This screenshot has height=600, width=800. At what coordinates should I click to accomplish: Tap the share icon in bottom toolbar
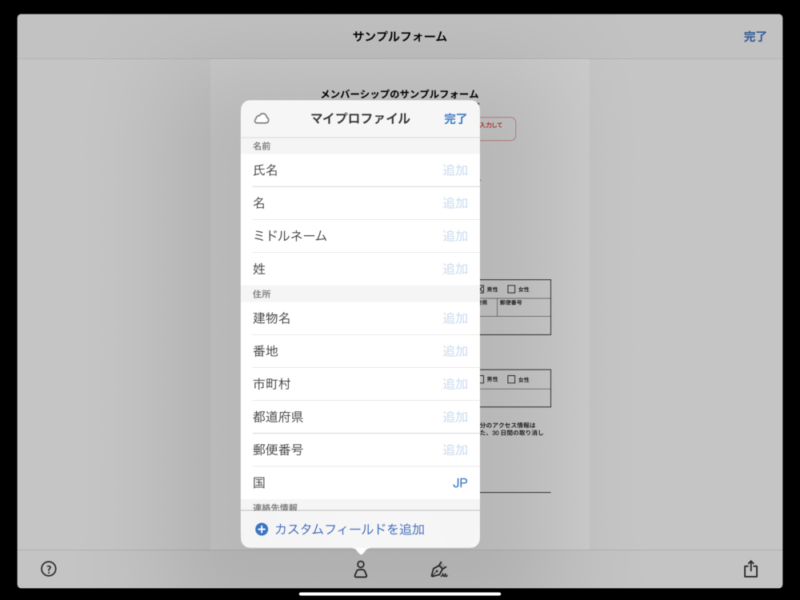click(751, 568)
